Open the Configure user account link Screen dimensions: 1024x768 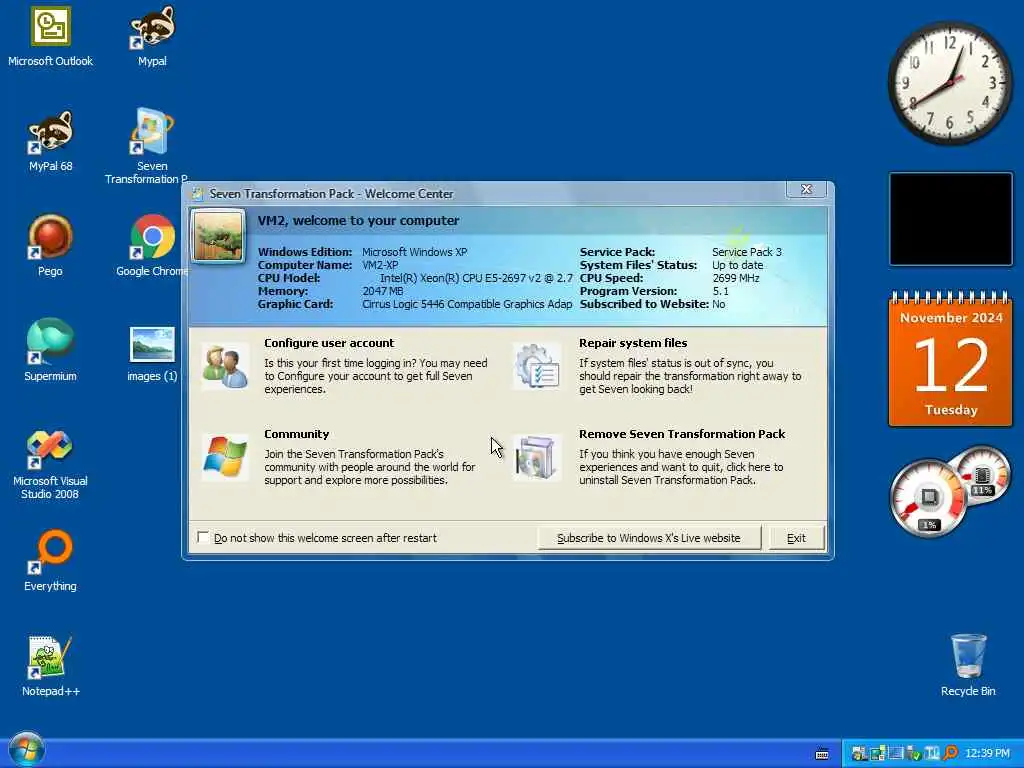point(329,343)
